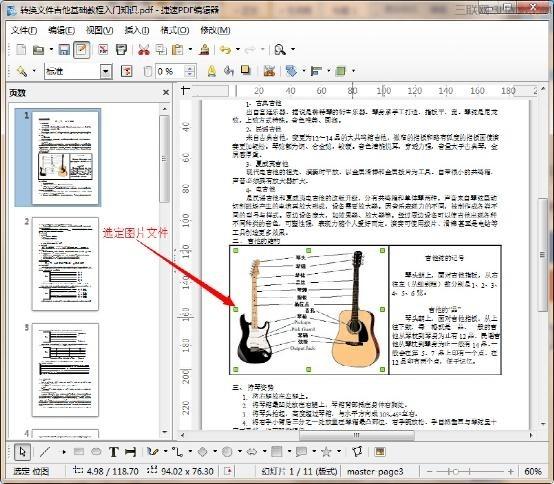
Task: Open the alignment dropdown arrow
Action: (x=329, y=71)
